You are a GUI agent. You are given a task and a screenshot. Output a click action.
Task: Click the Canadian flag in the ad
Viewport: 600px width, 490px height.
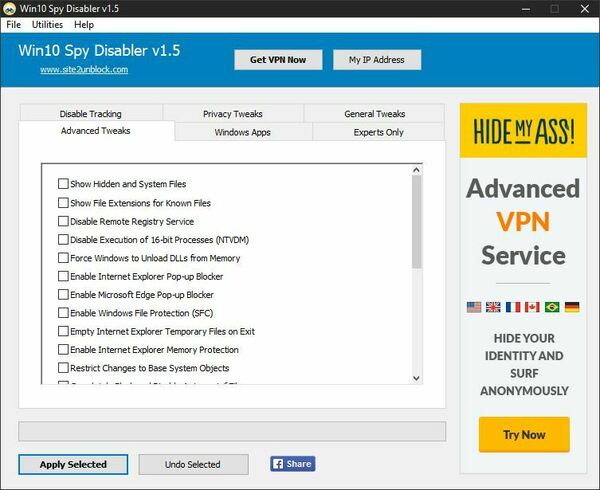pos(532,307)
